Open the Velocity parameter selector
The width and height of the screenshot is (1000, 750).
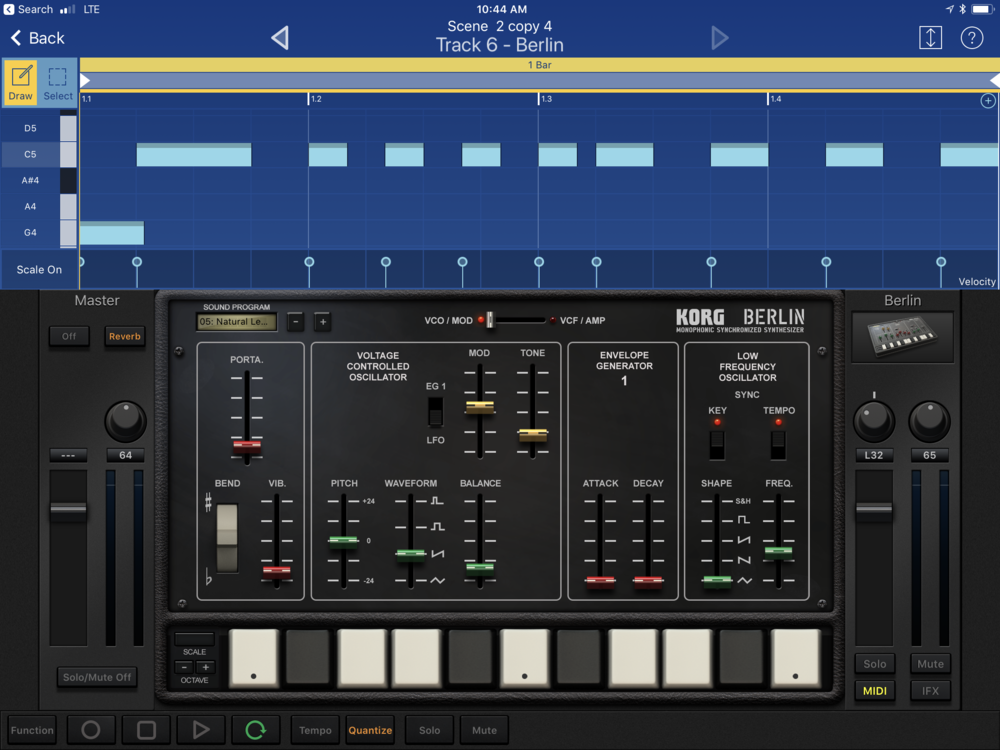[977, 282]
